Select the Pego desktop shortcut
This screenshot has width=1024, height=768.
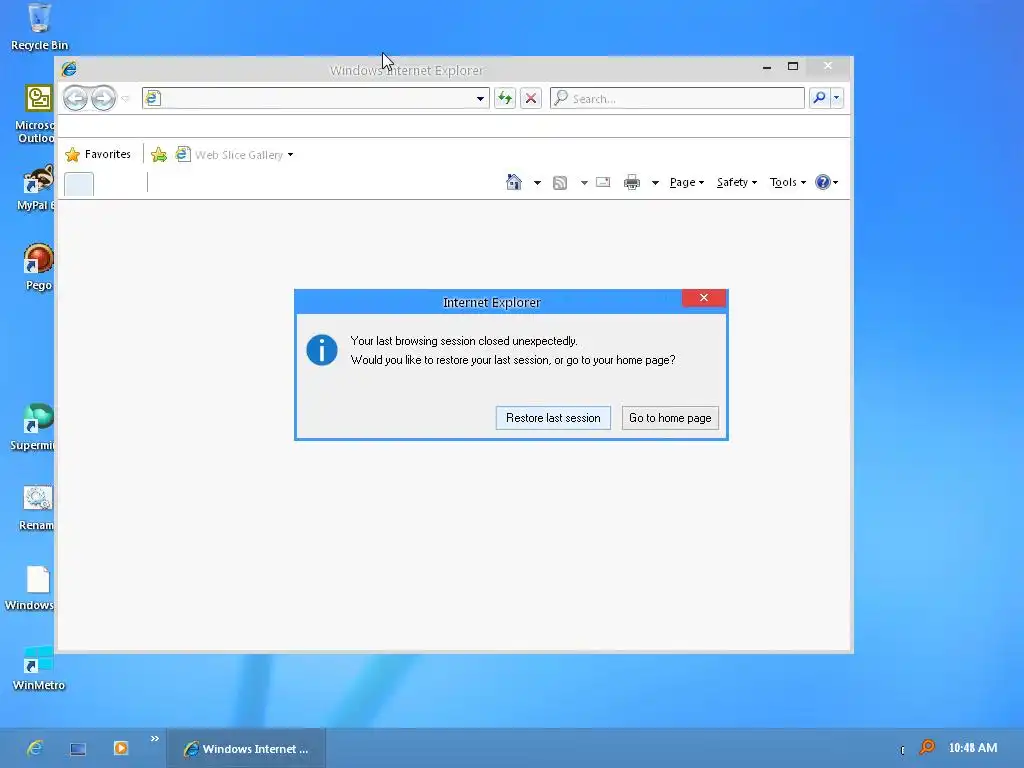point(38,266)
